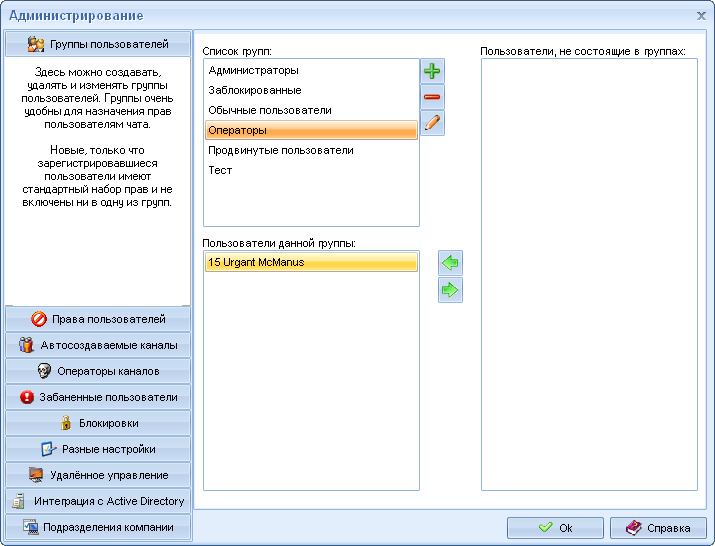The width and height of the screenshot is (715, 546).
Task: Close the Администрирование window
Action: click(x=701, y=16)
